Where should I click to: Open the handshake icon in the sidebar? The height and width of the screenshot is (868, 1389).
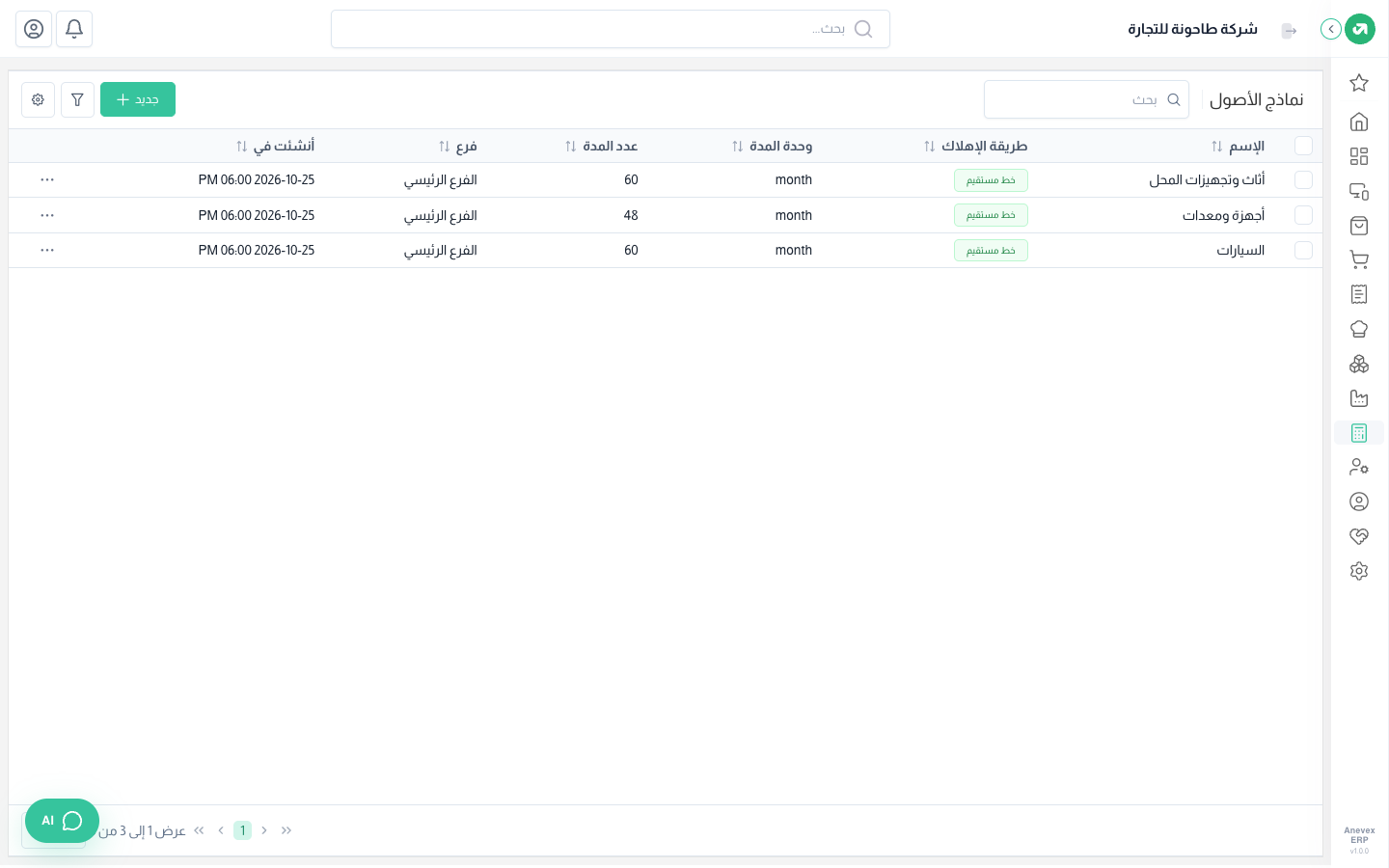(x=1359, y=536)
